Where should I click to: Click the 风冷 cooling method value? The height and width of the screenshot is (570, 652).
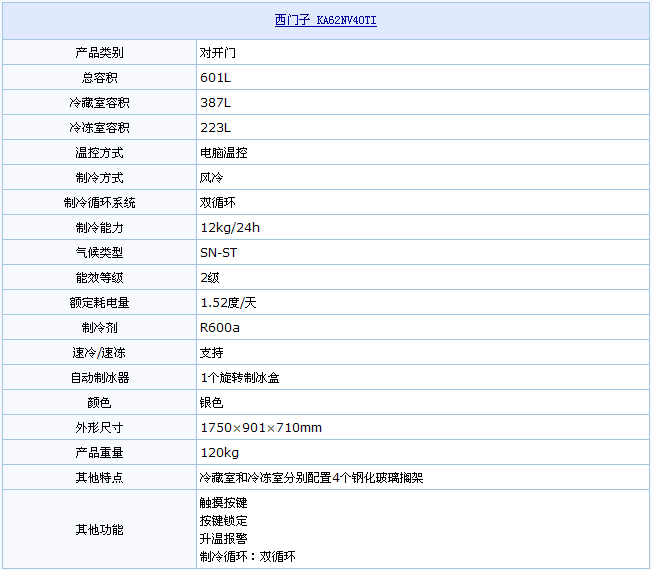[212, 178]
